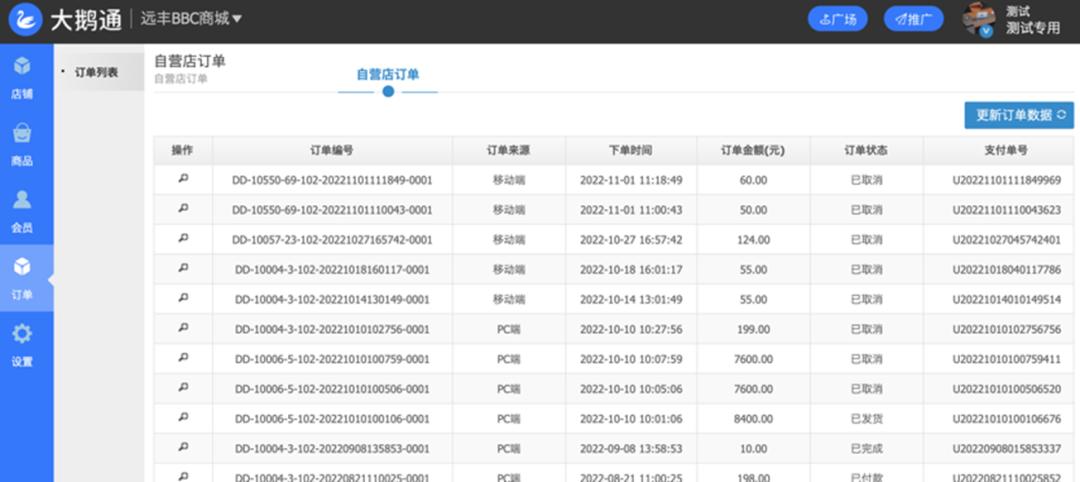The width and height of the screenshot is (1080, 482).
Task: View order DD-10004-3-102-20220908135853-0001 magnifier icon
Action: coord(183,447)
